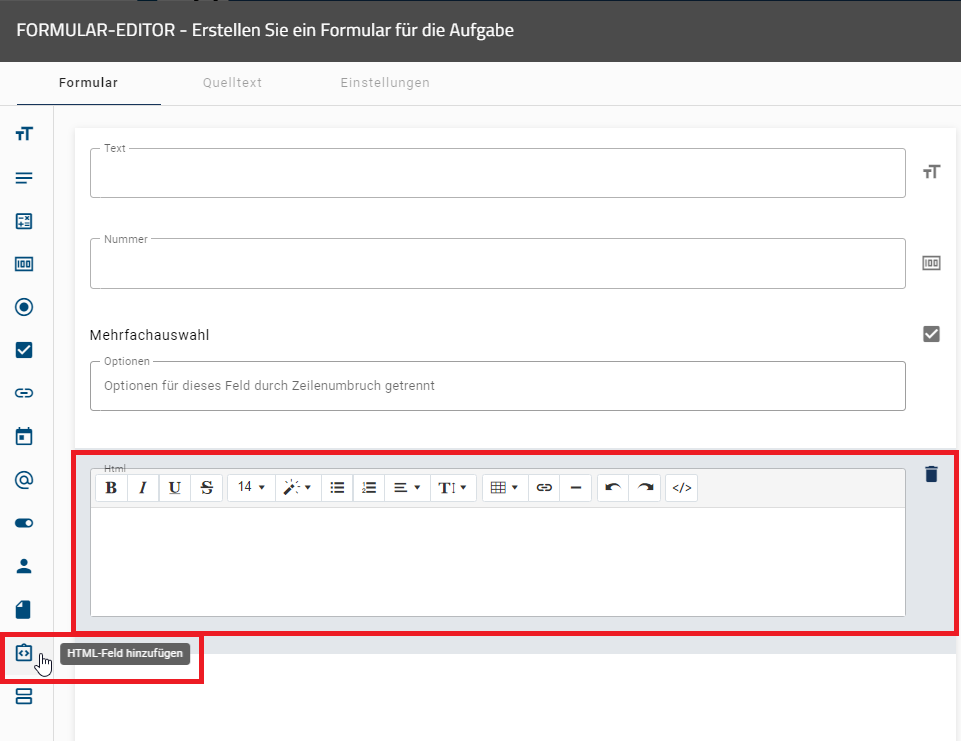Click the calculator icon in left sidebar
This screenshot has width=961, height=741.
(x=24, y=221)
